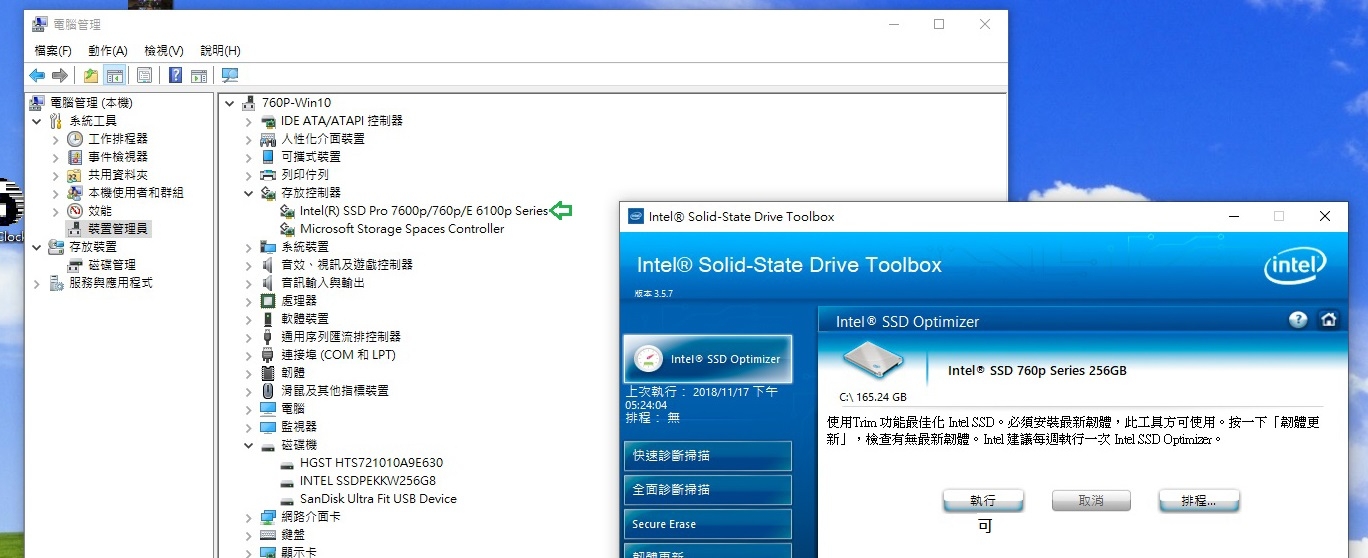Open Help via the blue question-mark toolbar icon
The height and width of the screenshot is (558, 1368).
175,75
